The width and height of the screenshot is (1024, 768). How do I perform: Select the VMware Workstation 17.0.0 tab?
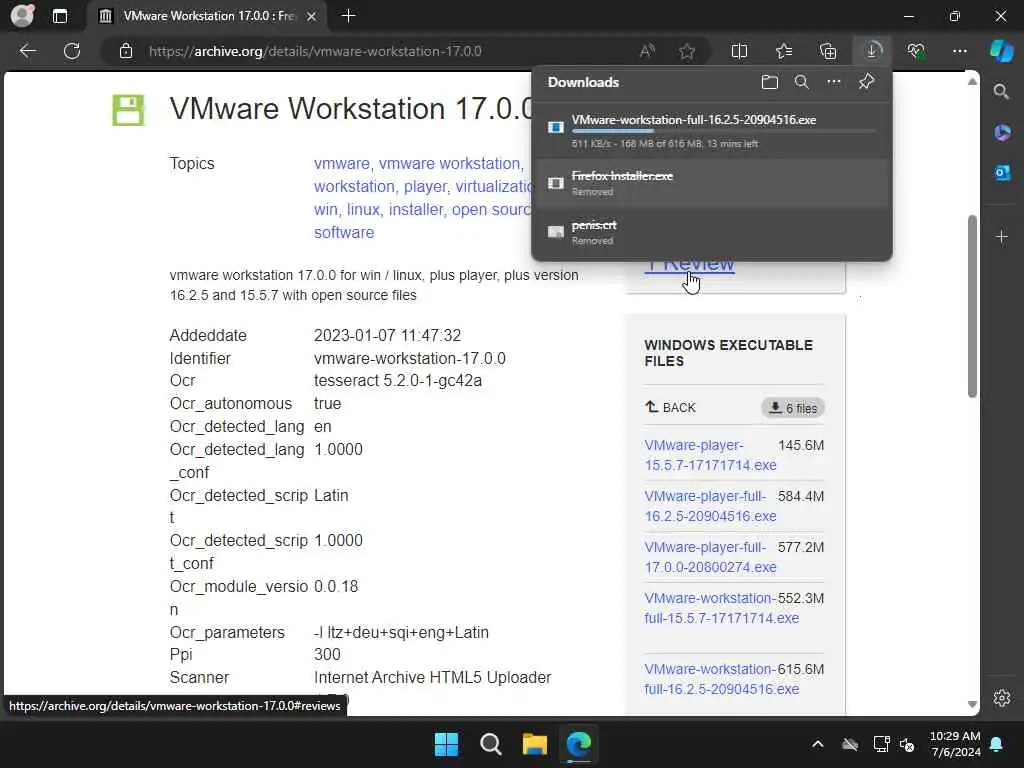pos(208,16)
